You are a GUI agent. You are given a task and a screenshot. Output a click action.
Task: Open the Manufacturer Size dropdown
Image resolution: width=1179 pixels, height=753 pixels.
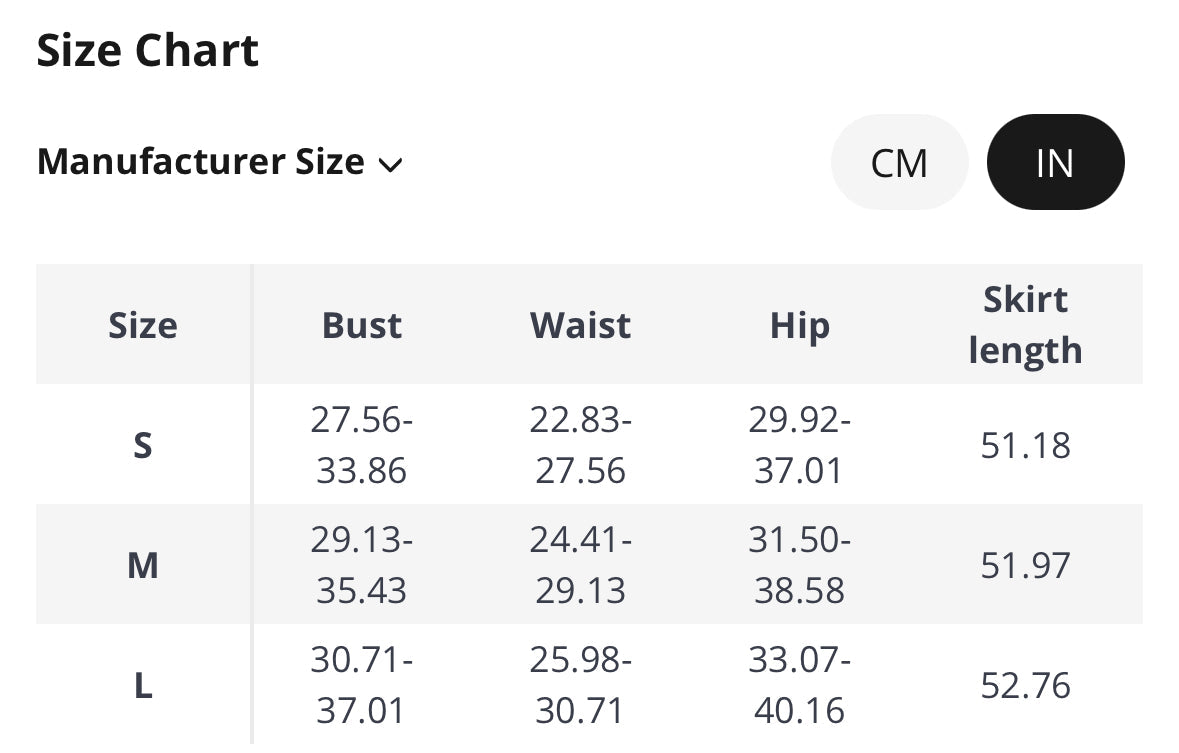(220, 162)
